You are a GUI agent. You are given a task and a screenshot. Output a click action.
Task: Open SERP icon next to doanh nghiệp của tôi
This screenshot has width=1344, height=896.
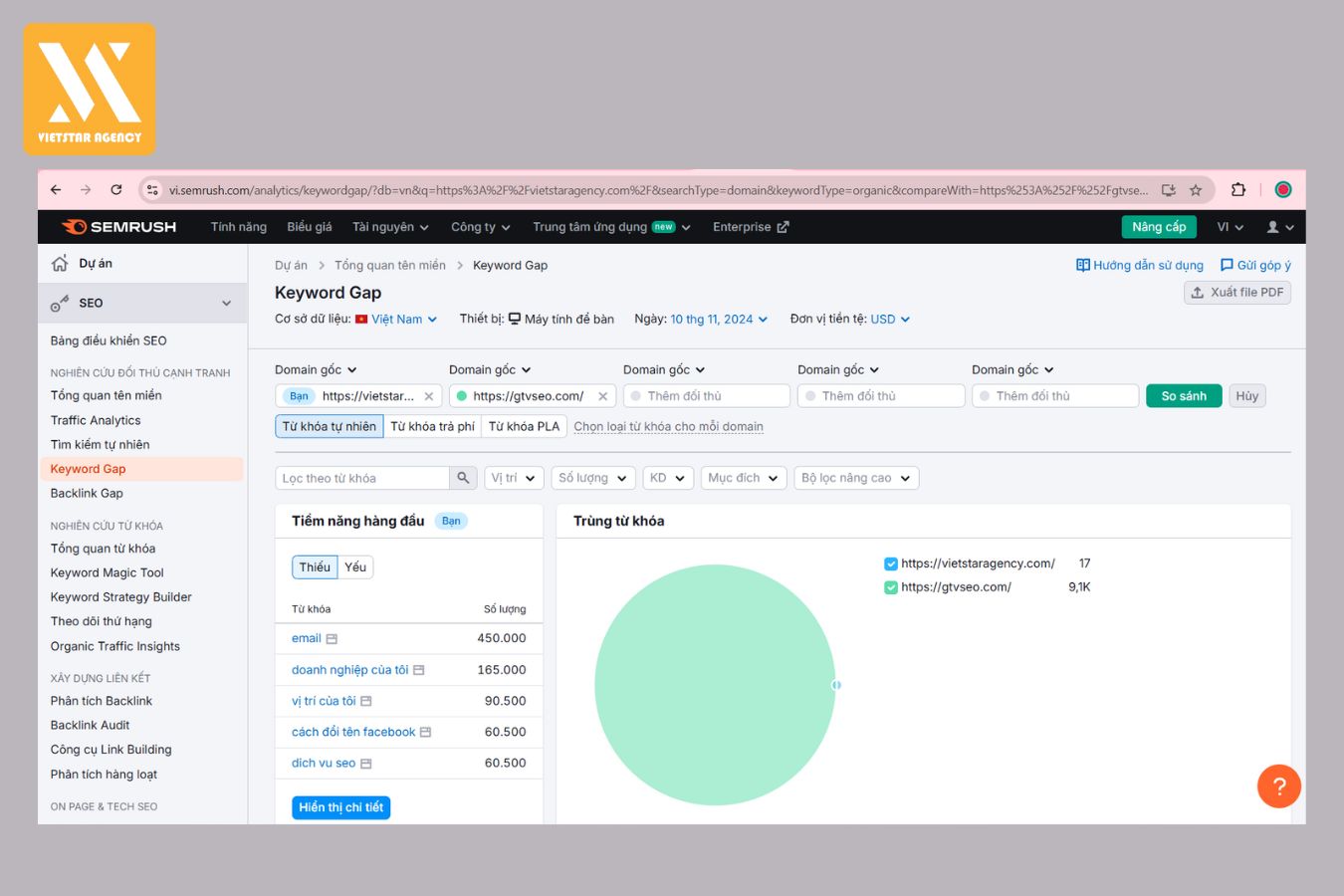click(419, 671)
